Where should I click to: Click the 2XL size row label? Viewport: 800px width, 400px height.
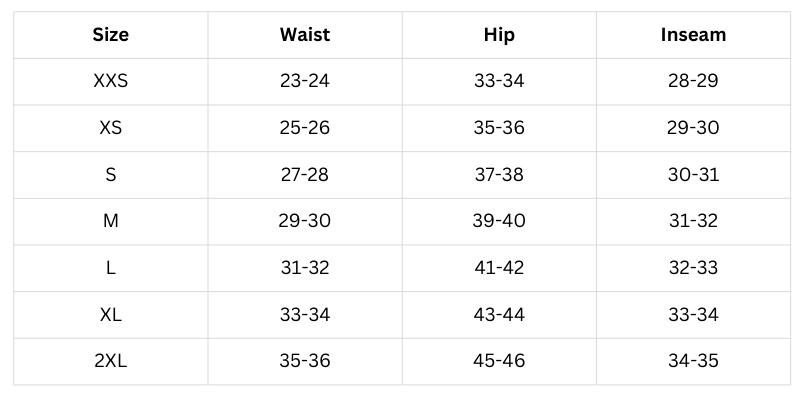(110, 360)
